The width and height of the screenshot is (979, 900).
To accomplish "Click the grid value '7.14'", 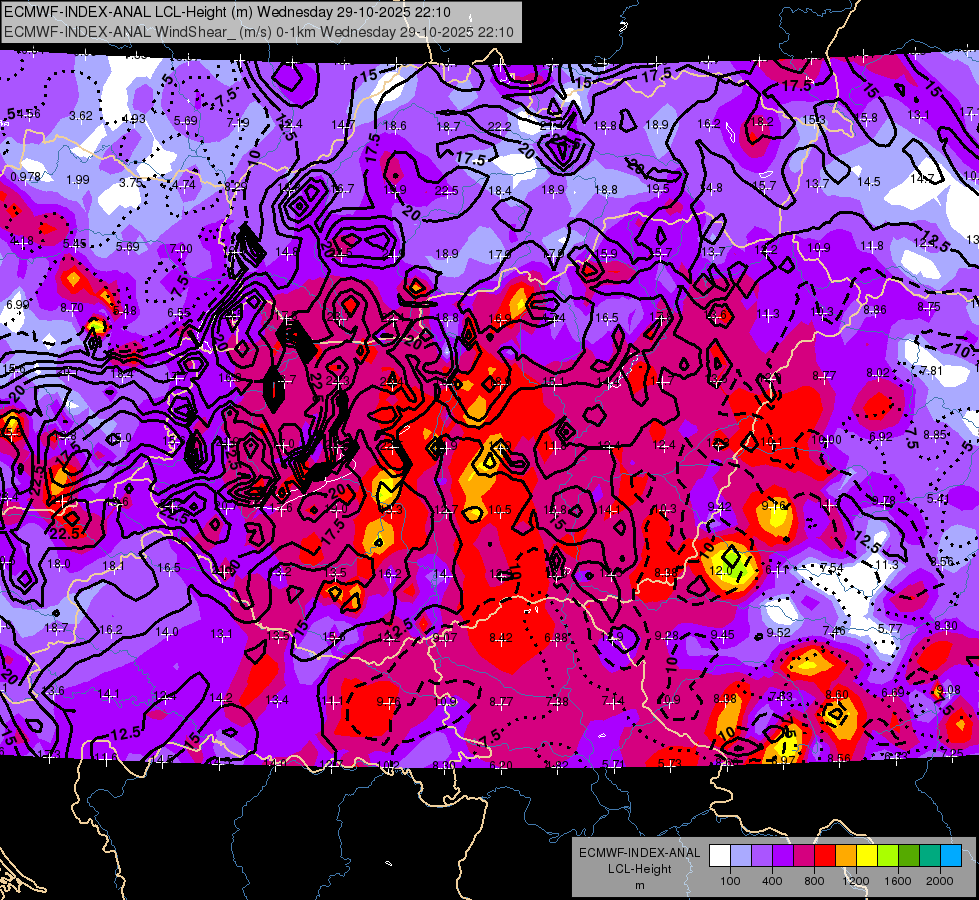I will click(613, 701).
